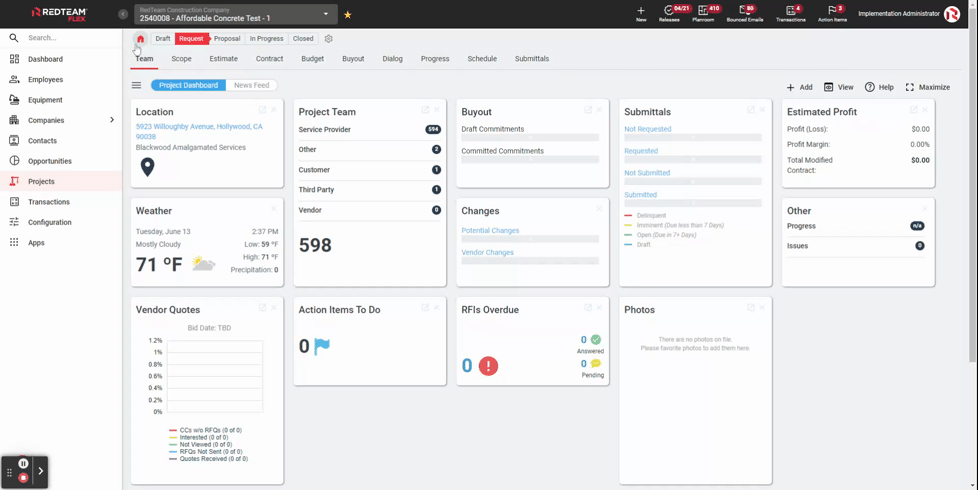Open the Dialog tab
978x490 pixels.
[x=392, y=59]
